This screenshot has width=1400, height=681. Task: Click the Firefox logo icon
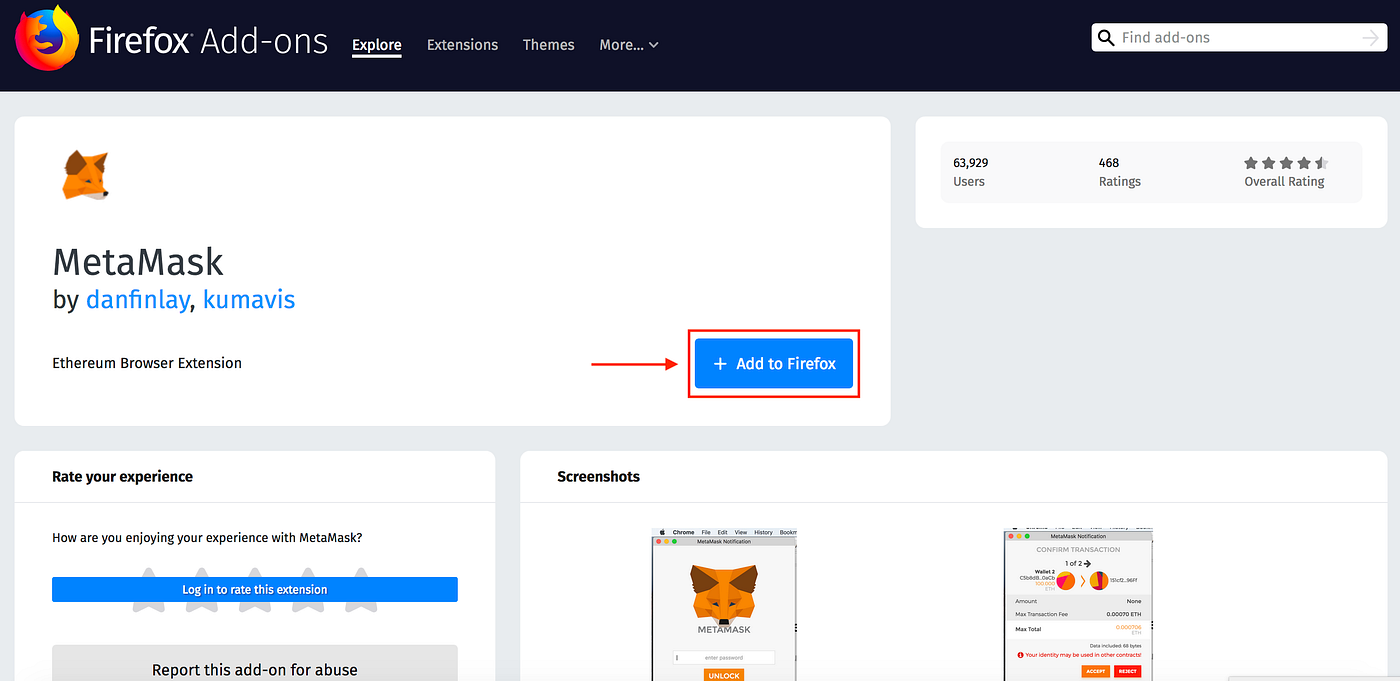pyautogui.click(x=45, y=39)
